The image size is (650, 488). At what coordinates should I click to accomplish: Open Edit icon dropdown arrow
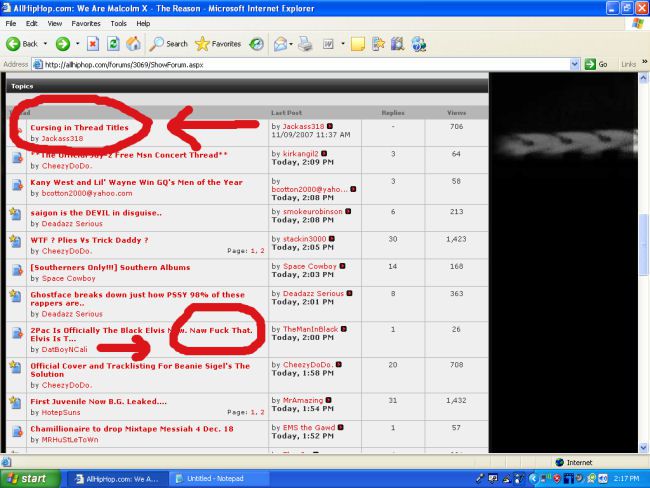point(343,44)
